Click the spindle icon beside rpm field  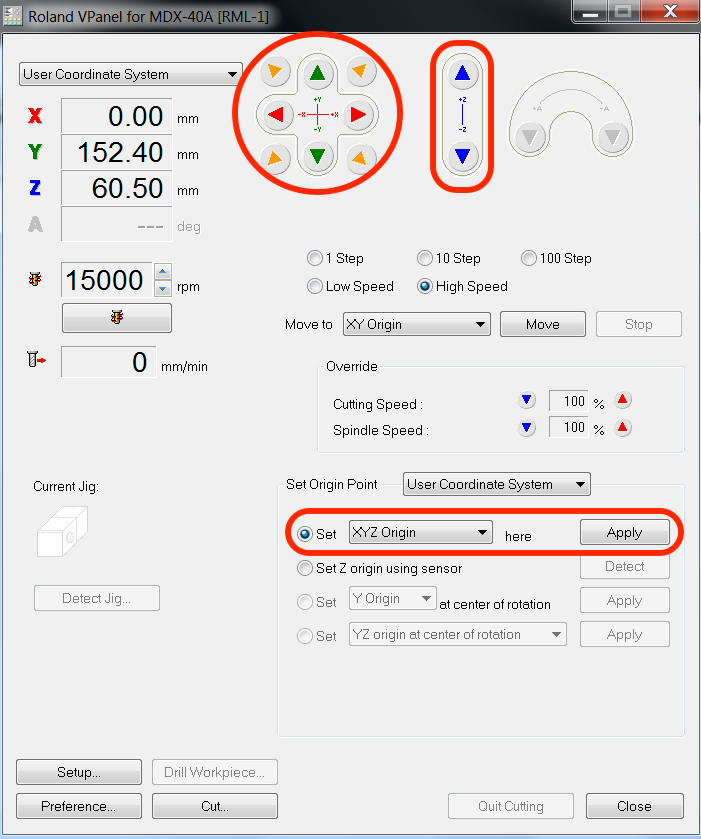pyautogui.click(x=35, y=279)
